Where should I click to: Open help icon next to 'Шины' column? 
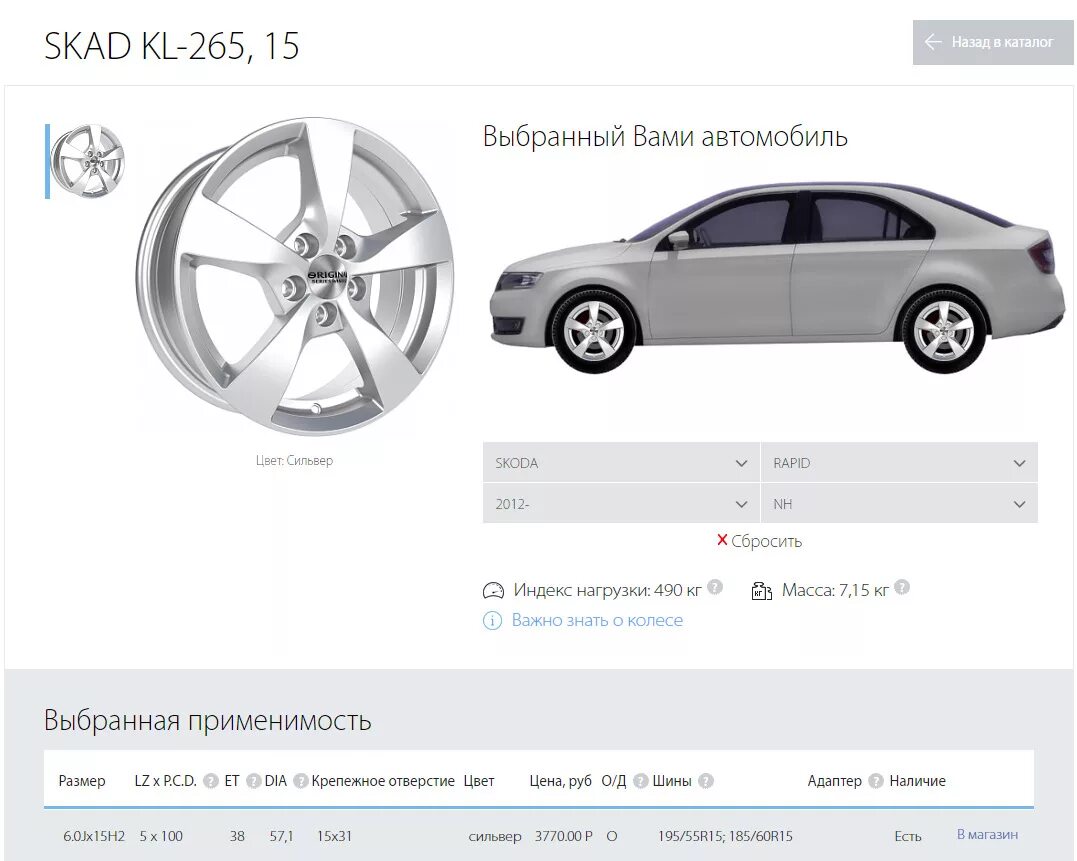coord(706,781)
